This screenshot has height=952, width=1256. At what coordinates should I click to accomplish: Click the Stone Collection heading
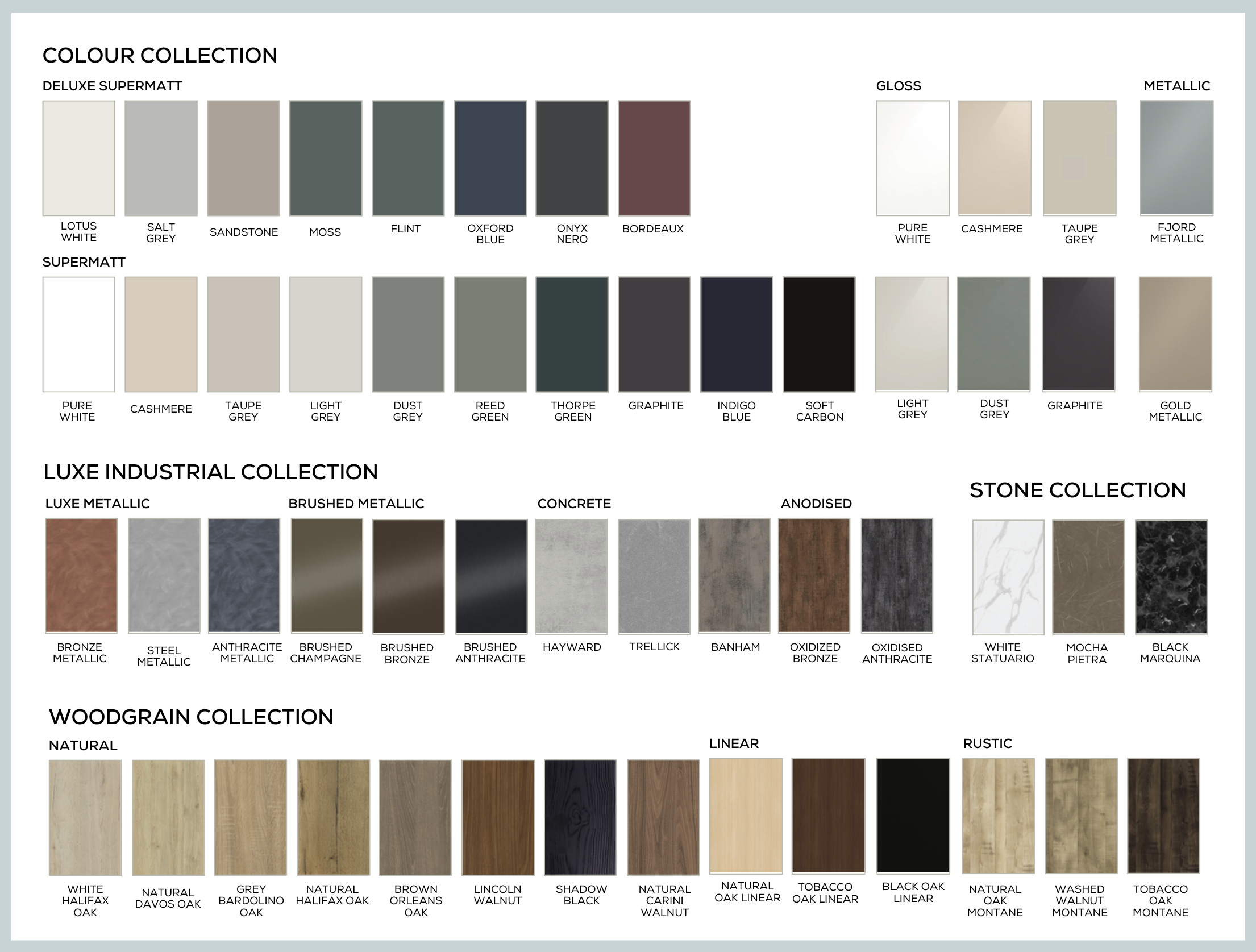click(x=1078, y=490)
